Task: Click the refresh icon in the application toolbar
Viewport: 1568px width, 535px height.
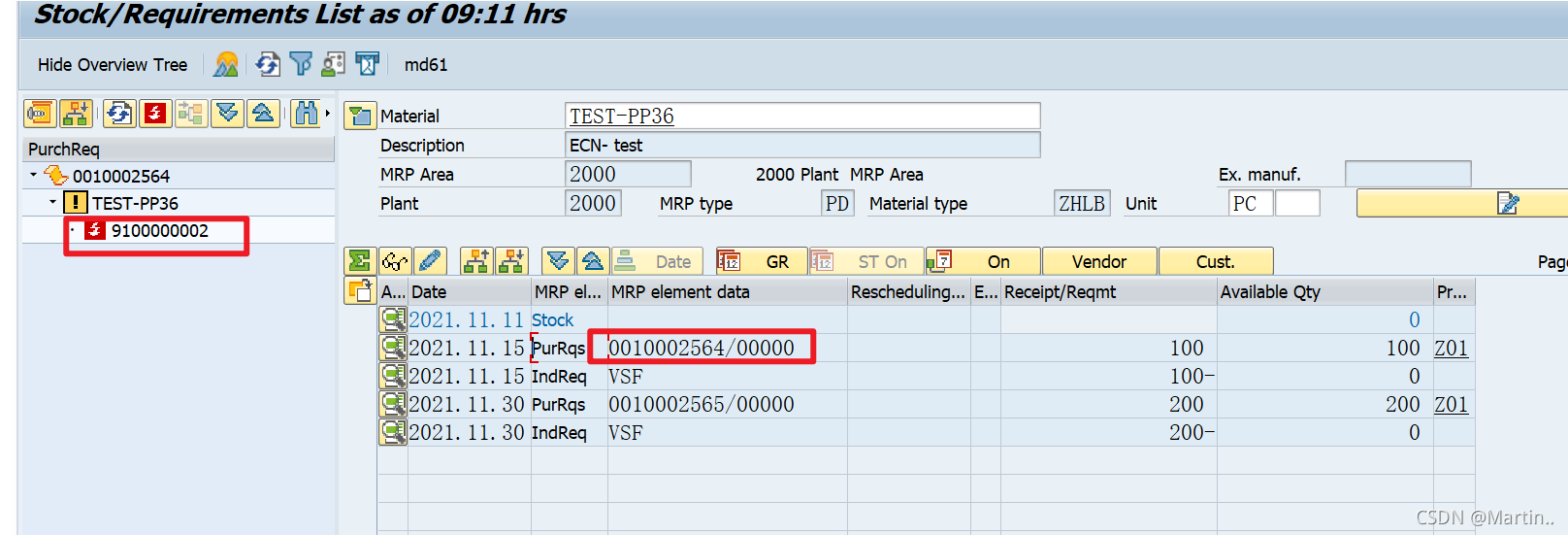Action: tap(268, 65)
